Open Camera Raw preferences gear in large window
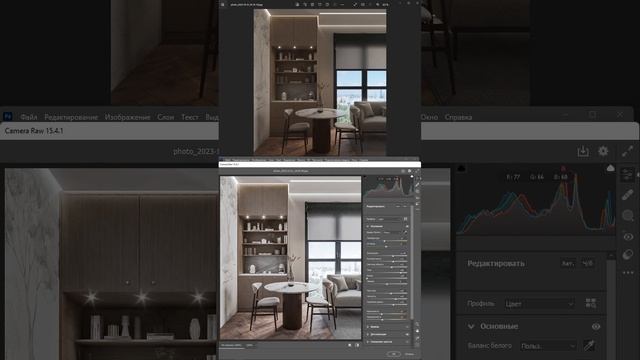The width and height of the screenshot is (640, 360). point(603,151)
